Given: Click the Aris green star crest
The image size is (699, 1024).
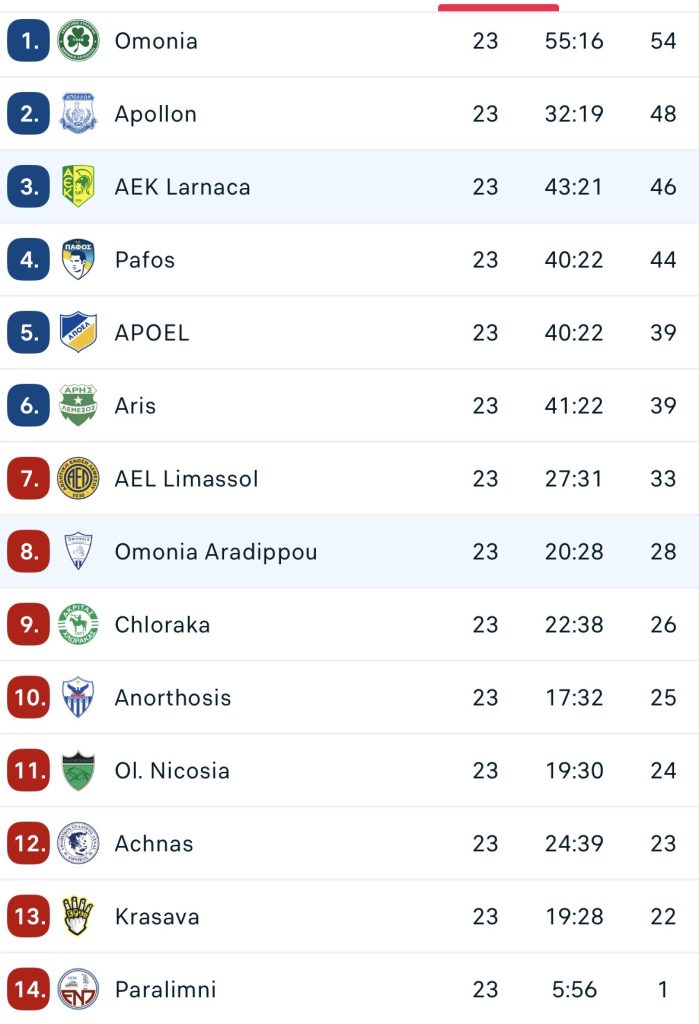Looking at the screenshot, I should tap(78, 406).
